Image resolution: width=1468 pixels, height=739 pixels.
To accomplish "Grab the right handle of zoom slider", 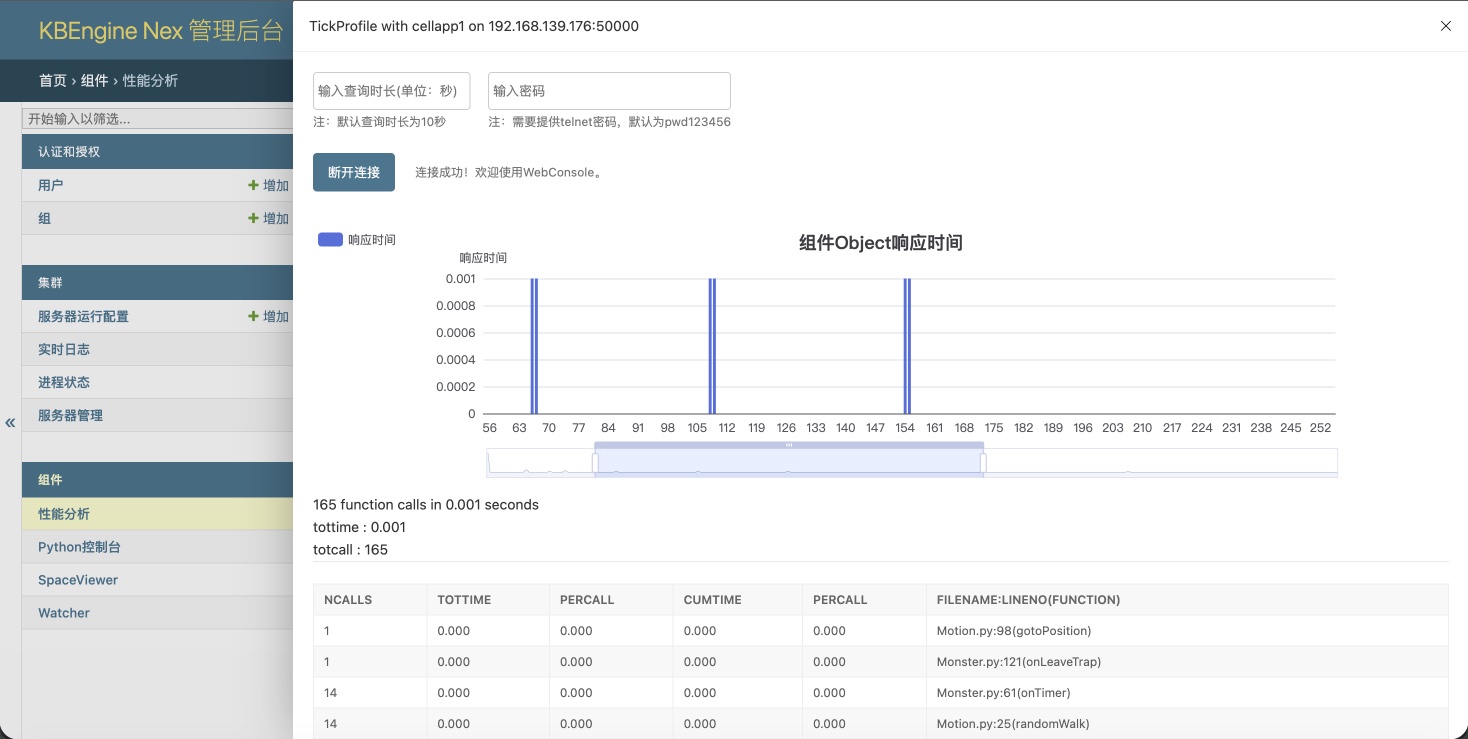I will tap(983, 463).
